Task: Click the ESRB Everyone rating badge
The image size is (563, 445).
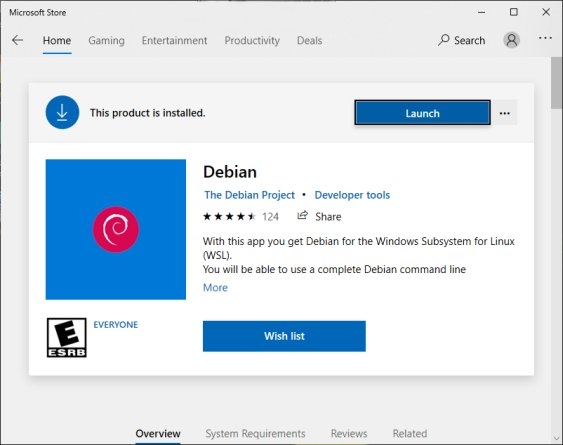Action: tap(66, 338)
